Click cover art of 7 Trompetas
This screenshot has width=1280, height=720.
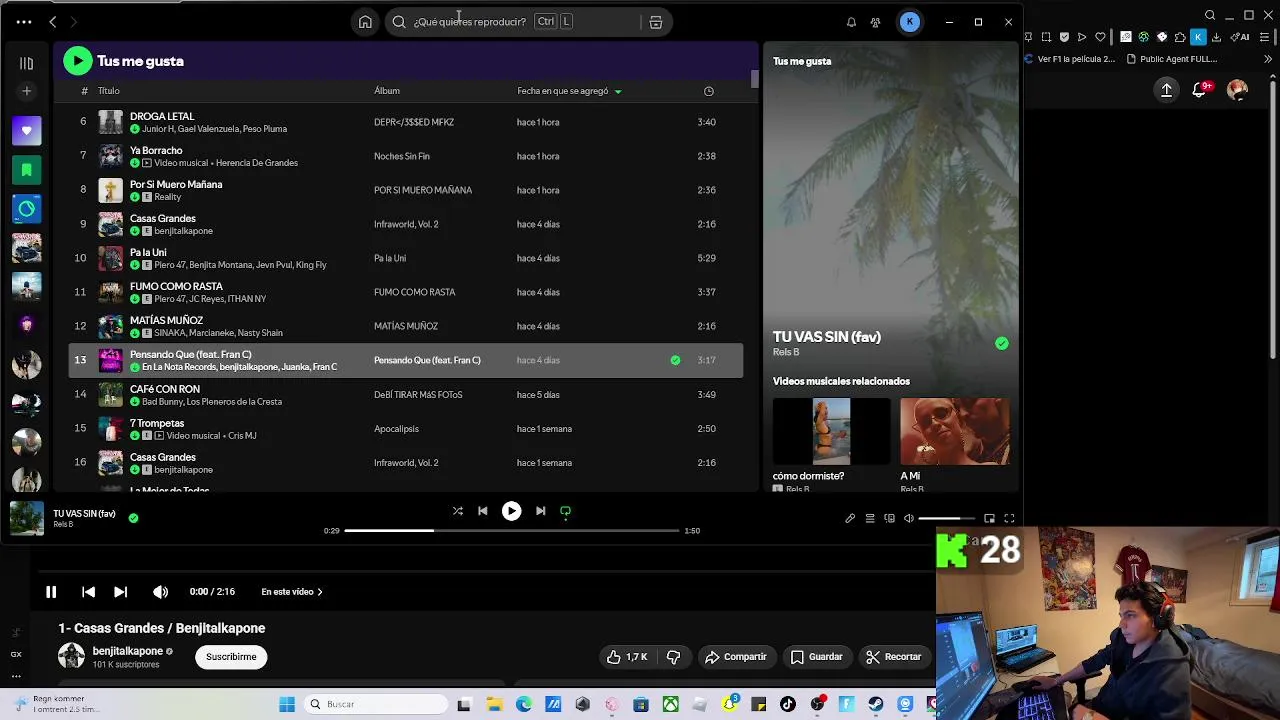[x=111, y=429]
